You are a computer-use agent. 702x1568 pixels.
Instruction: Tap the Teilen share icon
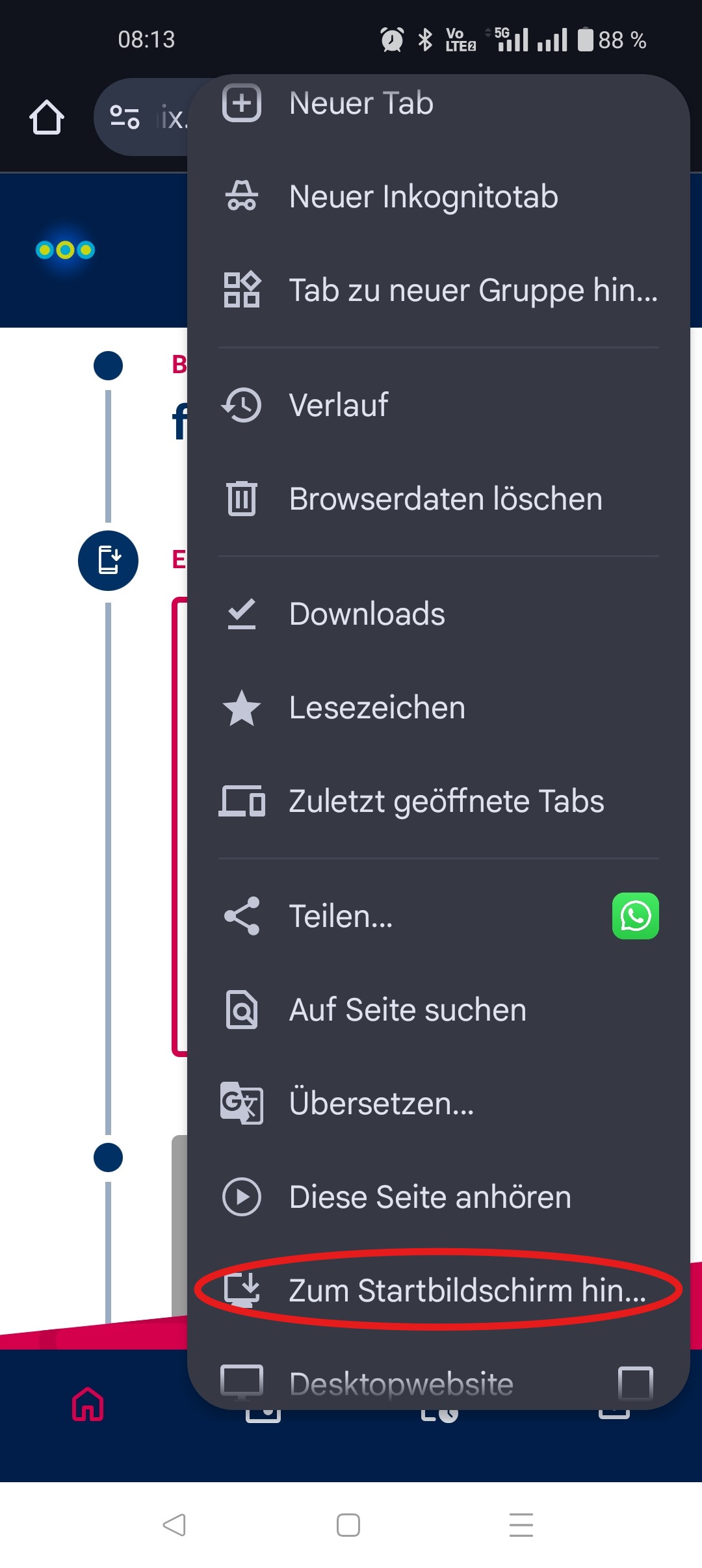[242, 916]
